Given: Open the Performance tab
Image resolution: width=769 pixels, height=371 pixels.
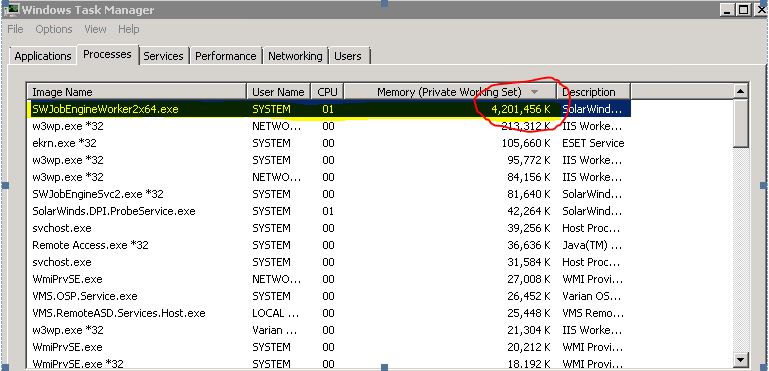Looking at the screenshot, I should tap(226, 56).
